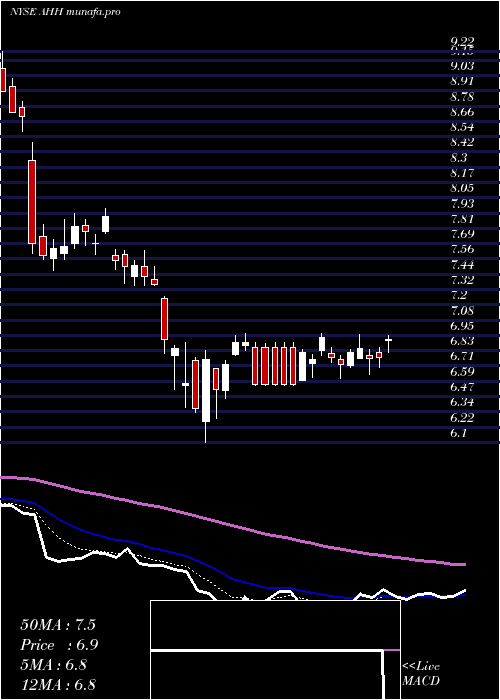Click the 6.59 price axis label

click(x=462, y=372)
